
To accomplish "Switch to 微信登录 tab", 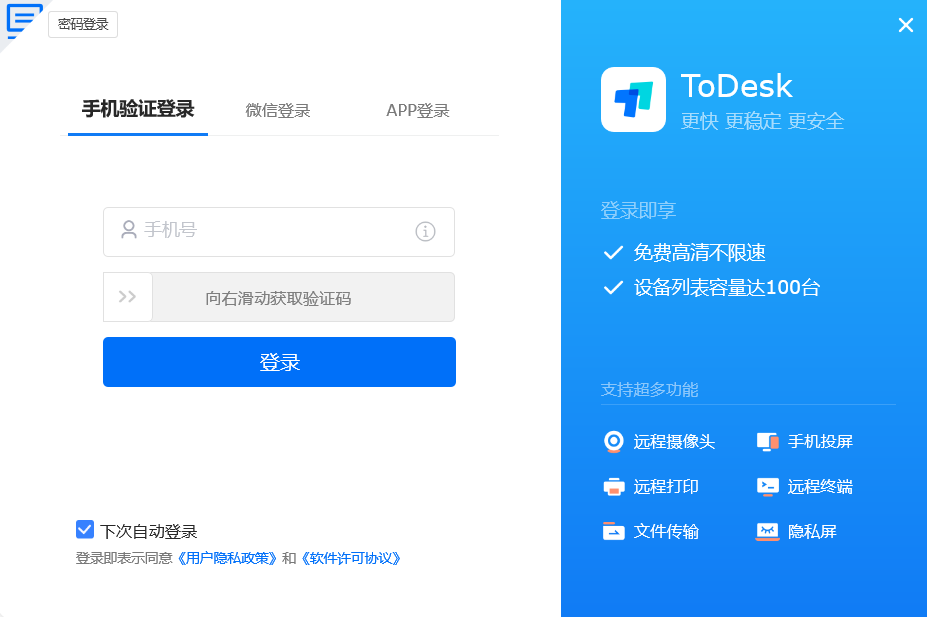I will pos(278,111).
